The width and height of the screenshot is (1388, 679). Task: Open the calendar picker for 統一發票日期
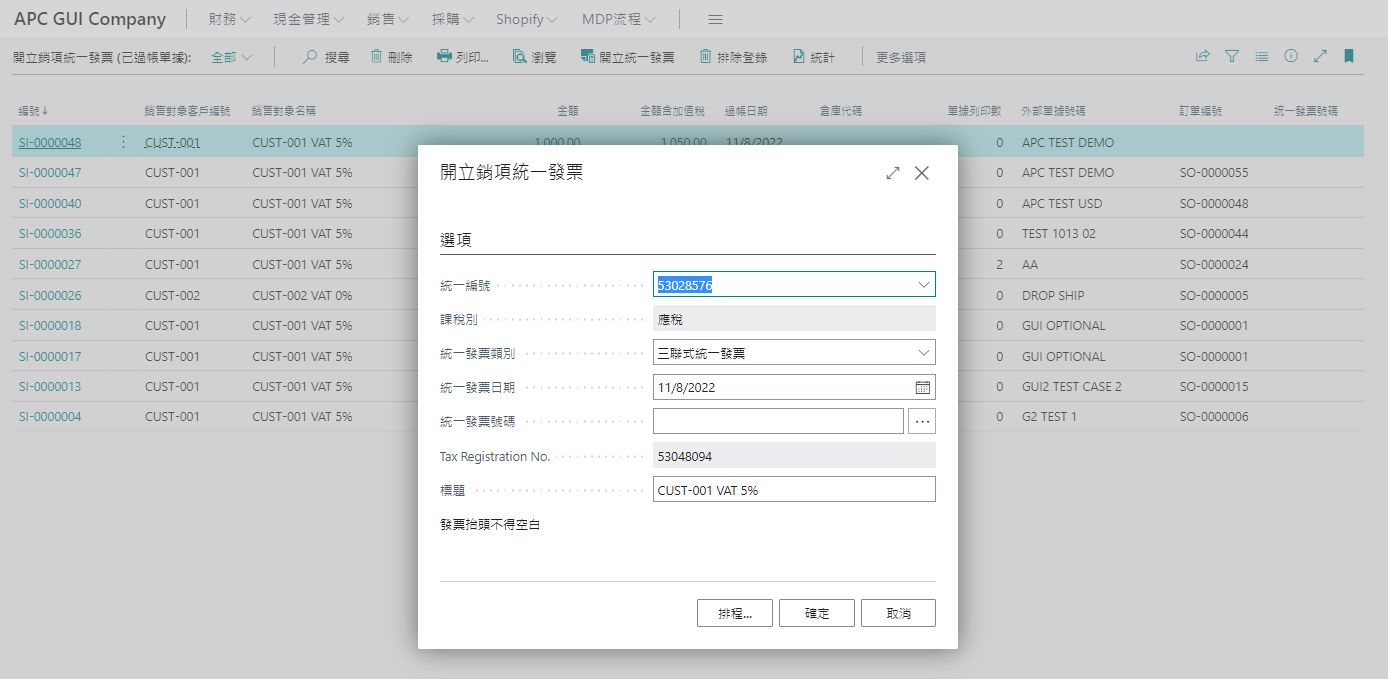pyautogui.click(x=922, y=387)
